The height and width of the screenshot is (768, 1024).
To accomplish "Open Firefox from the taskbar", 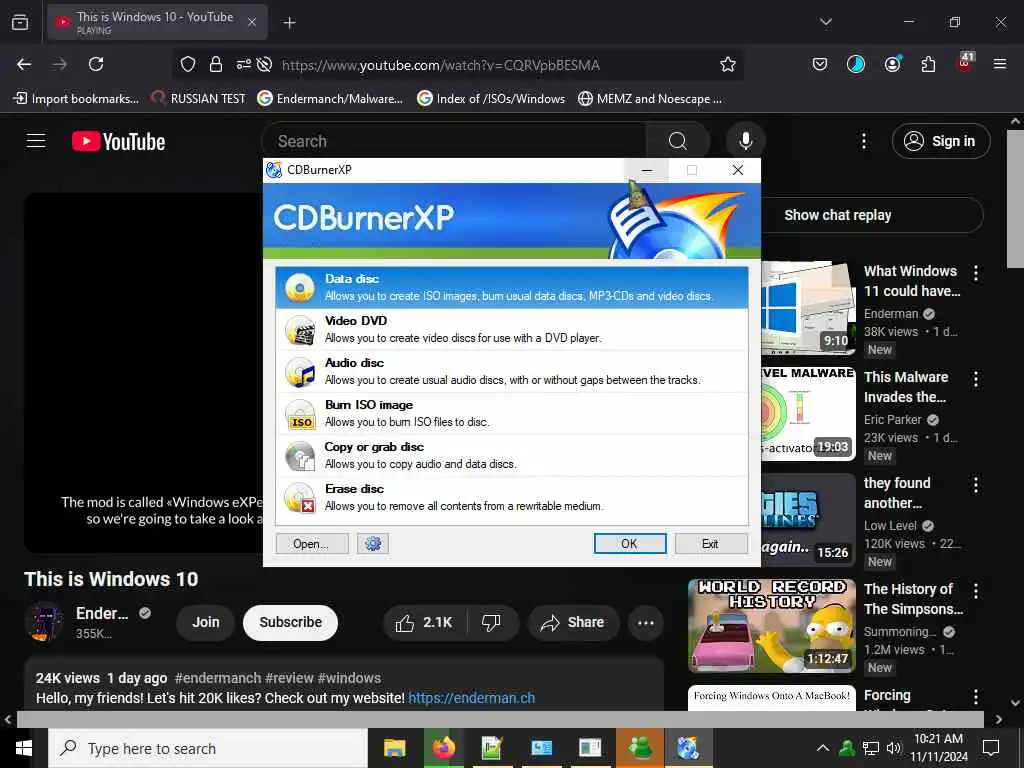I will click(x=443, y=748).
